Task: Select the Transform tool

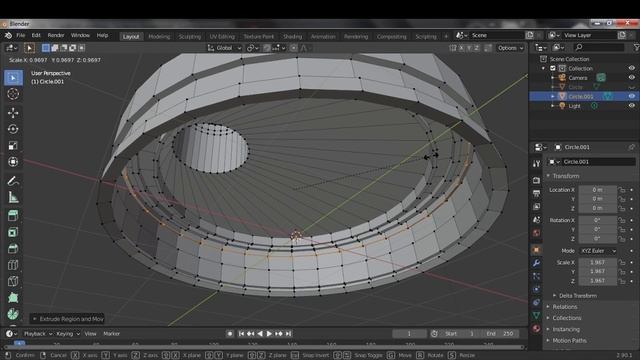Action: point(13,162)
